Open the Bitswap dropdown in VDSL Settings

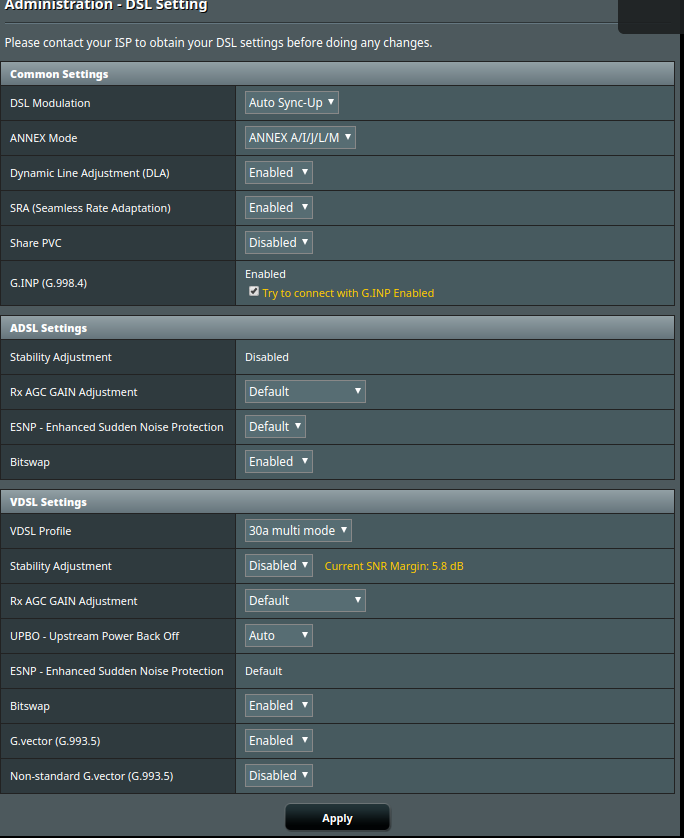coord(279,706)
